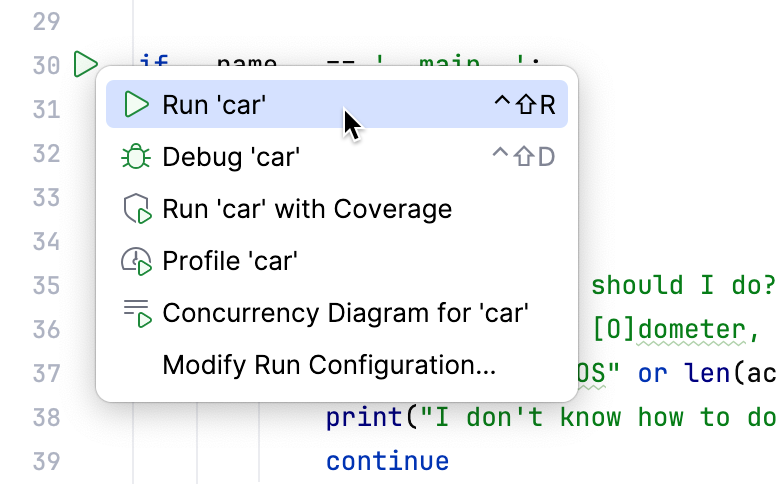Click the bug icon beside Debug 'car'
The image size is (776, 484).
pos(136,157)
